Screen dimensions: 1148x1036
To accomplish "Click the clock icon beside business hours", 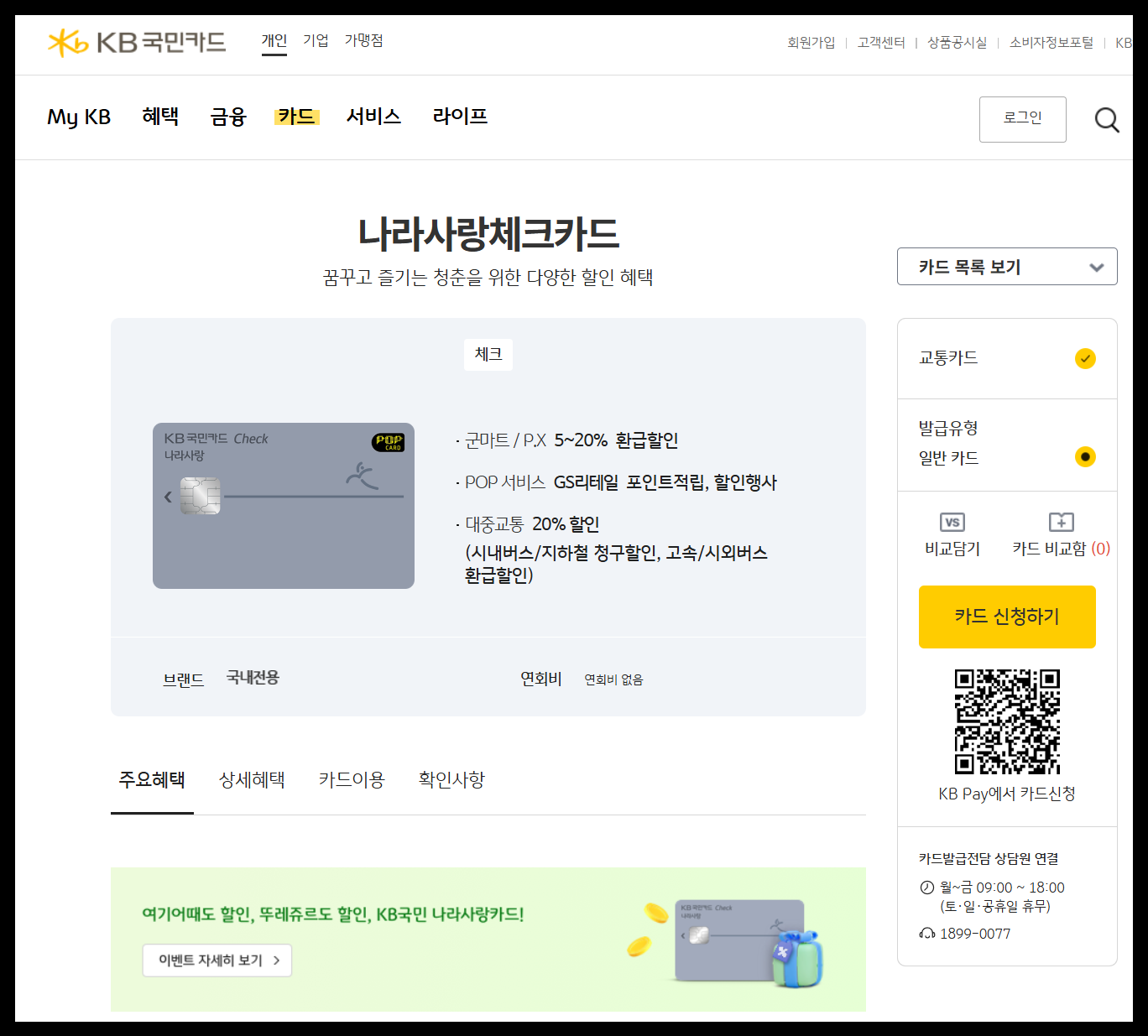I will click(927, 888).
